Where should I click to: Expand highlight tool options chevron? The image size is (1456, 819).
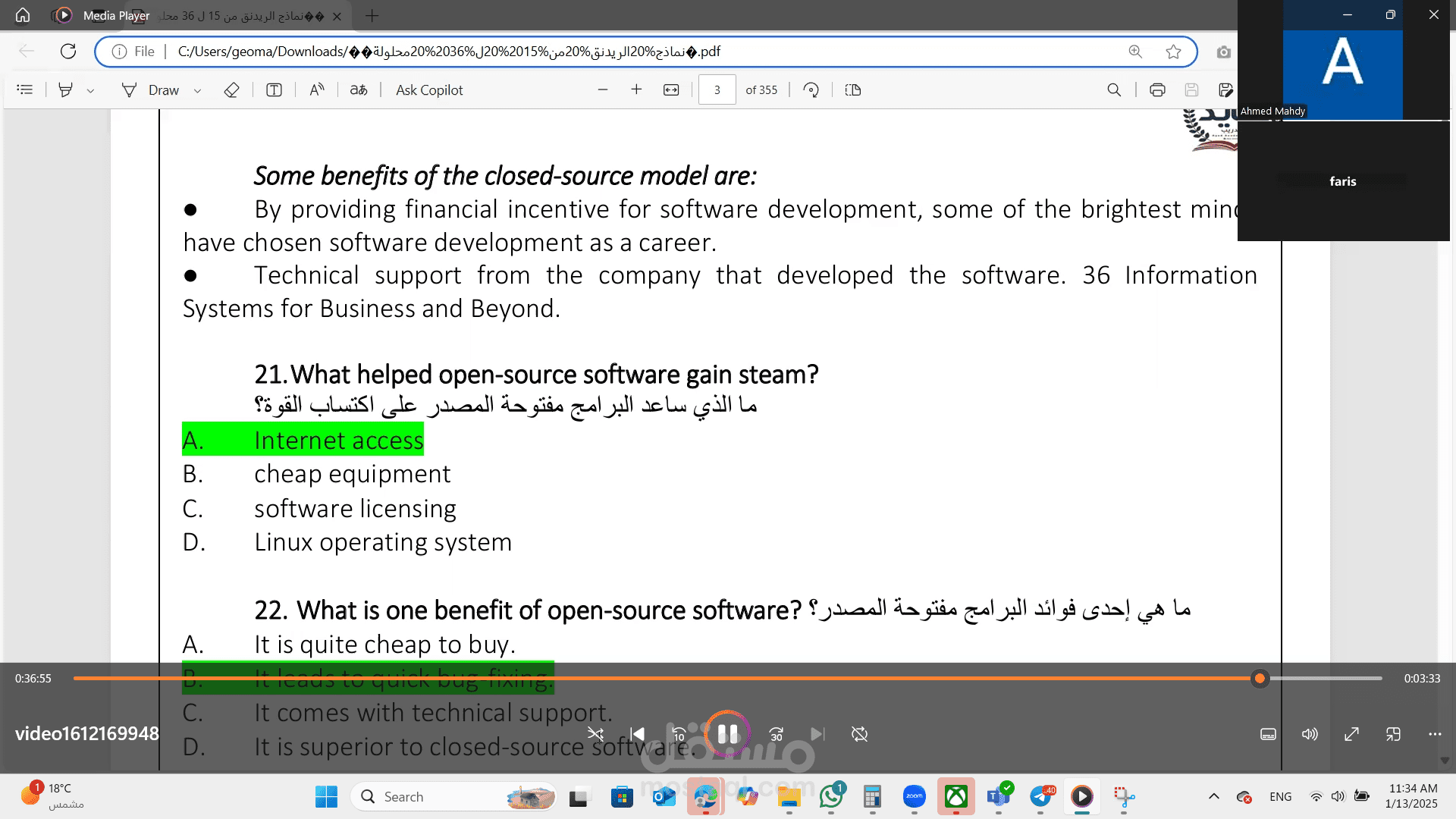coord(90,90)
